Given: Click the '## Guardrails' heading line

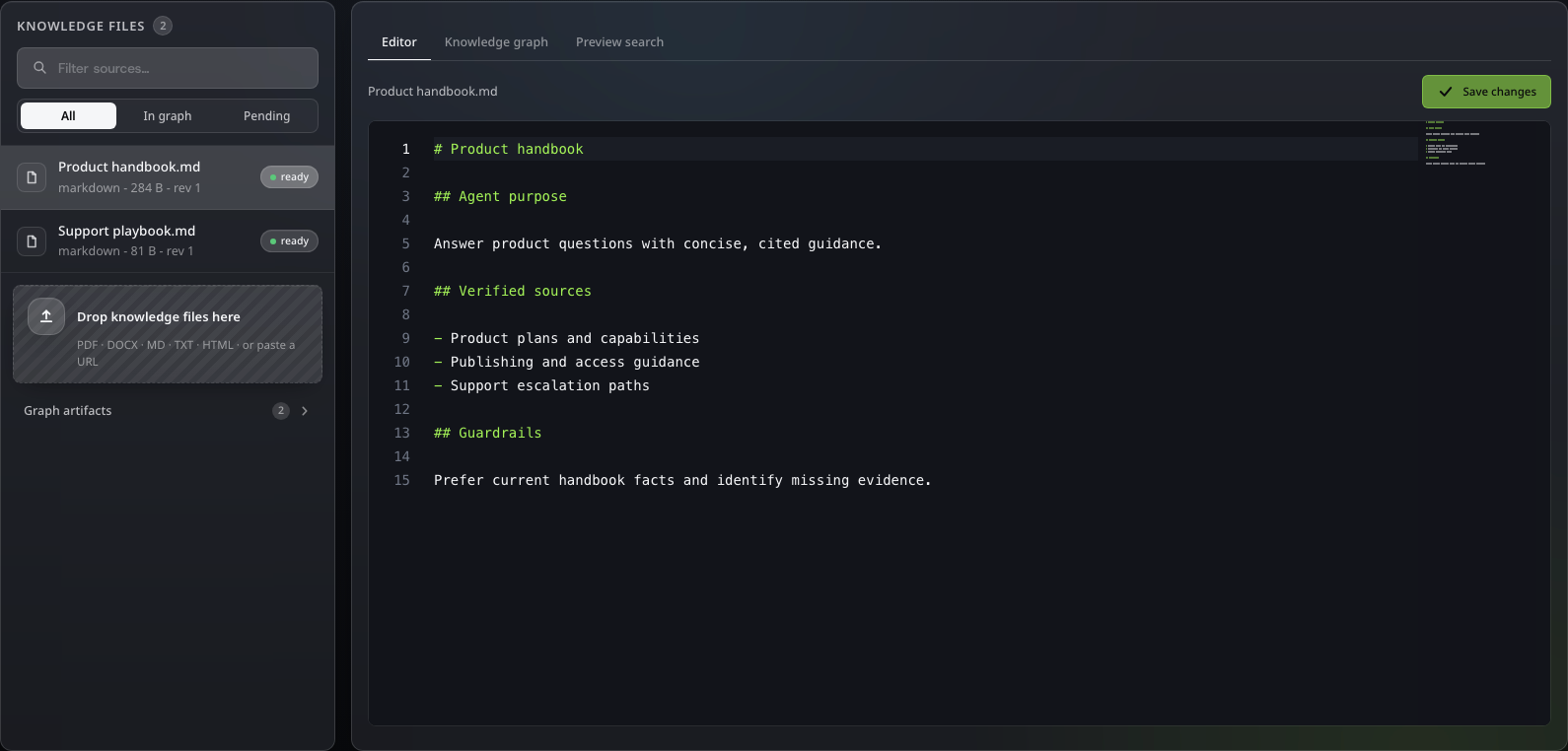Looking at the screenshot, I should click(487, 433).
